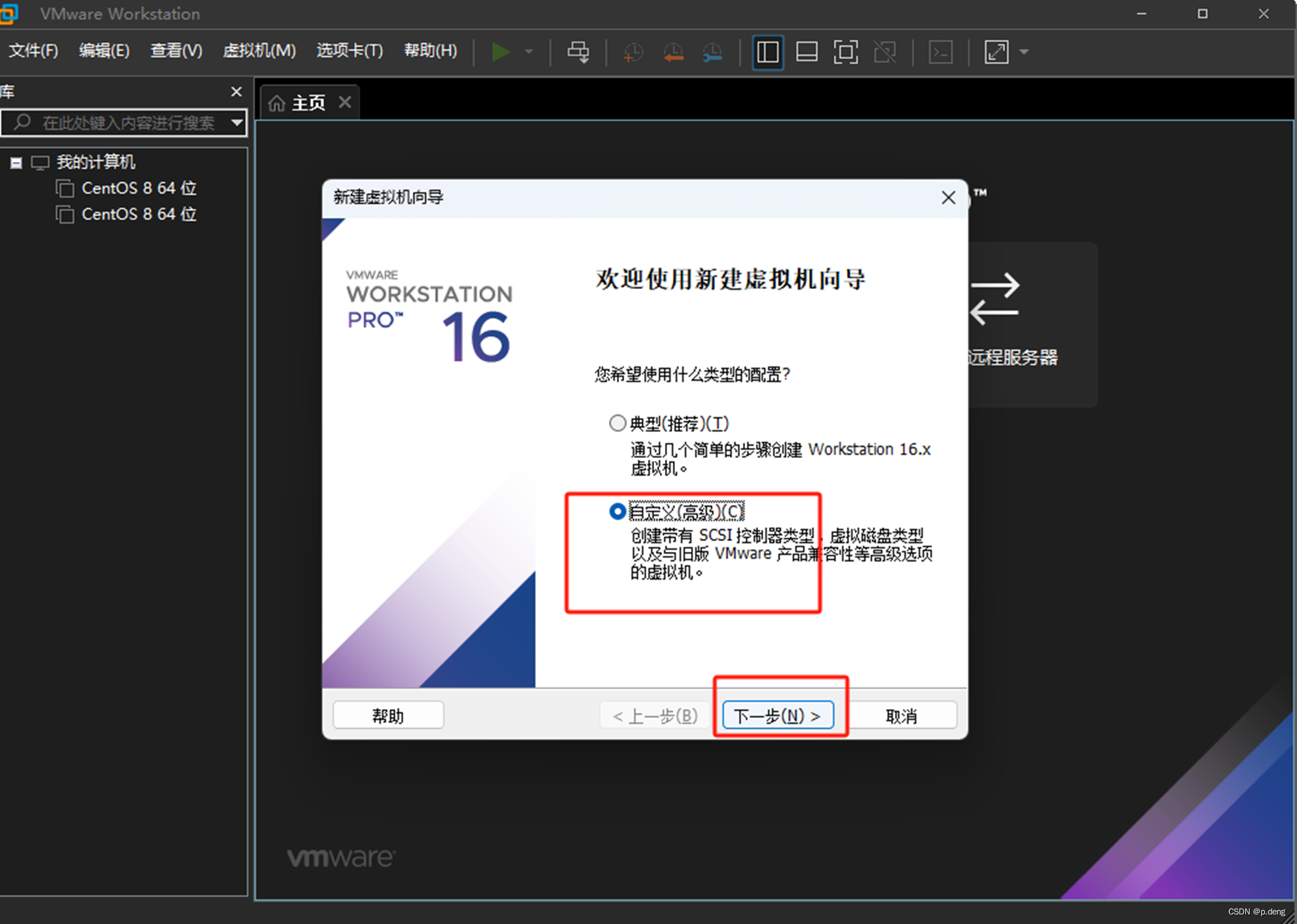Viewport: 1297px width, 924px height.
Task: Click the 帮助 button in wizard
Action: click(x=388, y=716)
